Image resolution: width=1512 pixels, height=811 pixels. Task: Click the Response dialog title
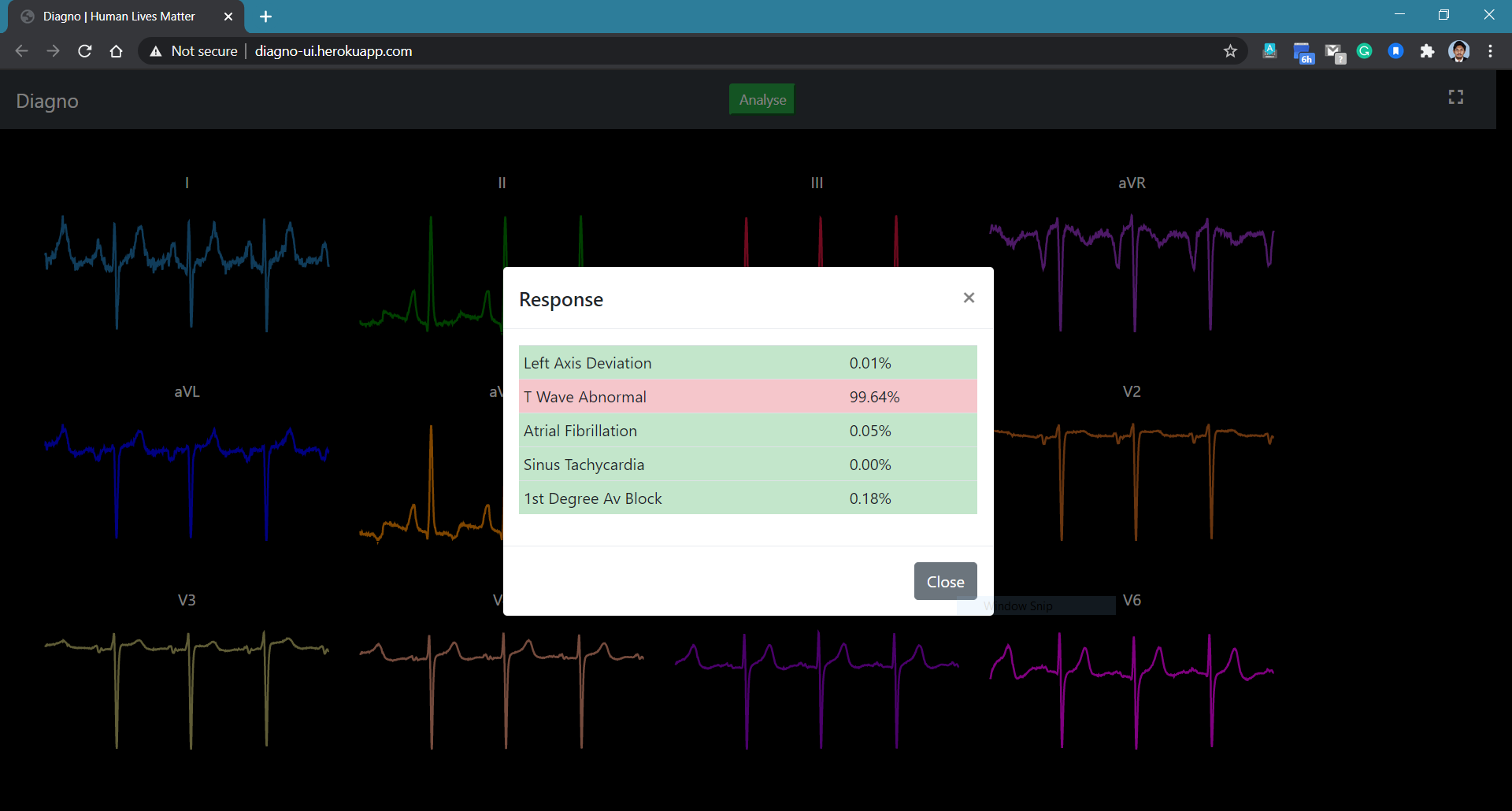point(561,299)
